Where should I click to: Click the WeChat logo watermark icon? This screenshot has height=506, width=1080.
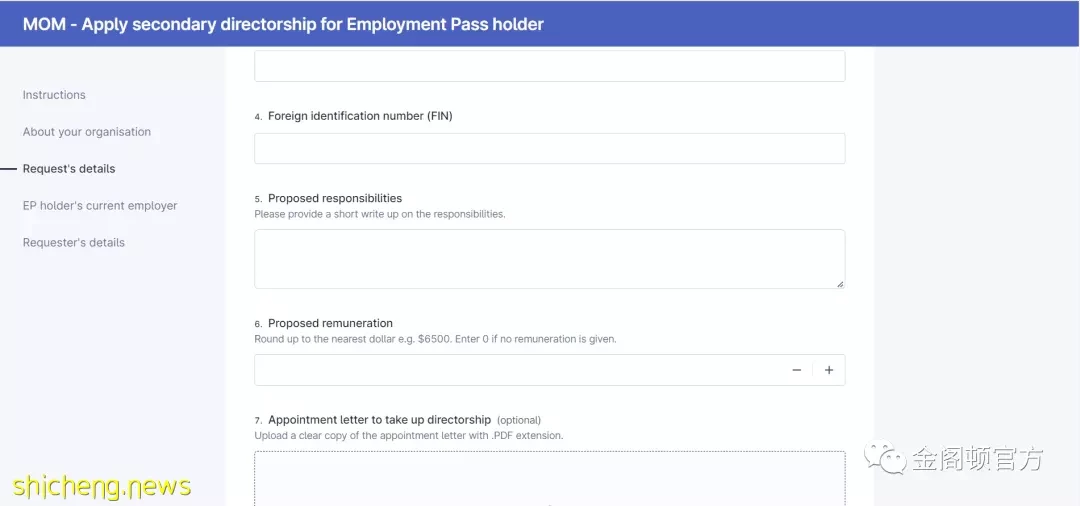[886, 457]
